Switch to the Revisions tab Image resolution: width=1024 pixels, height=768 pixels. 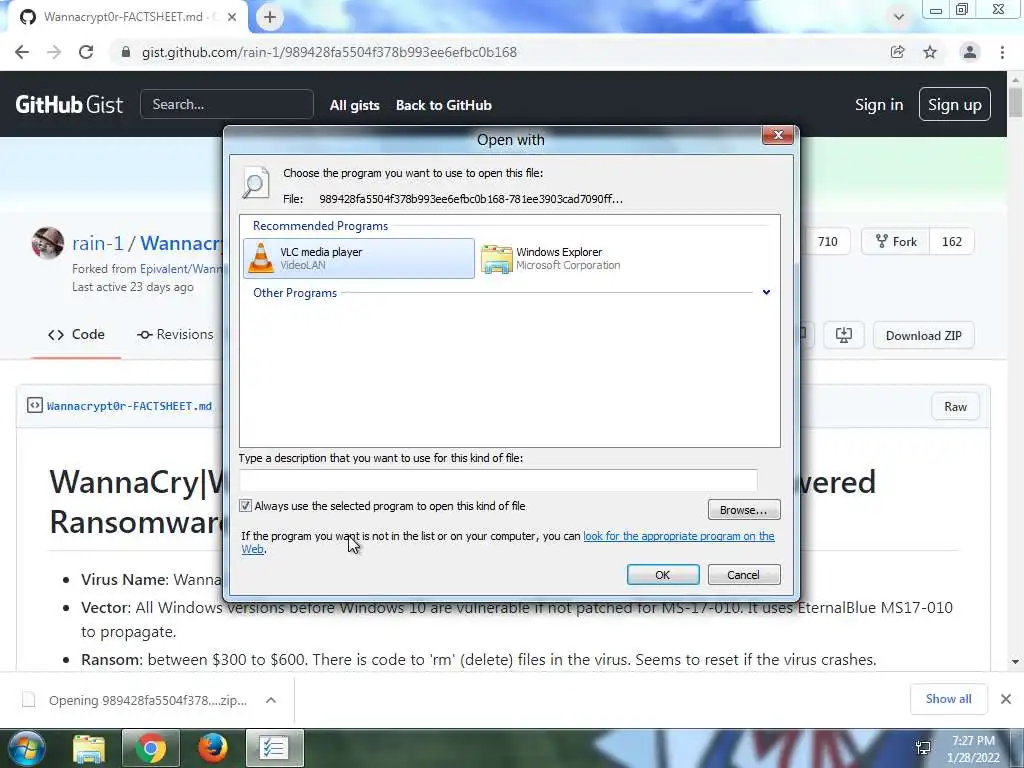click(175, 334)
